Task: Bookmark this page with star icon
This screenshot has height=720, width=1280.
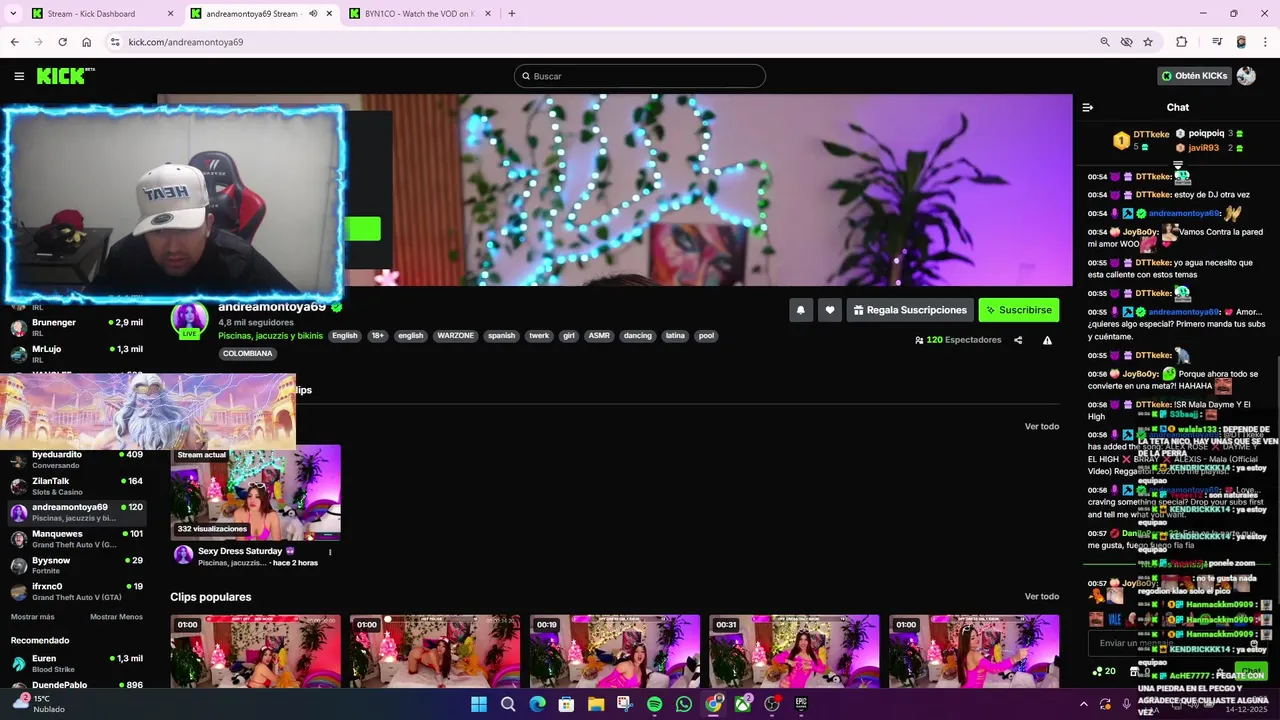Action: (1148, 42)
